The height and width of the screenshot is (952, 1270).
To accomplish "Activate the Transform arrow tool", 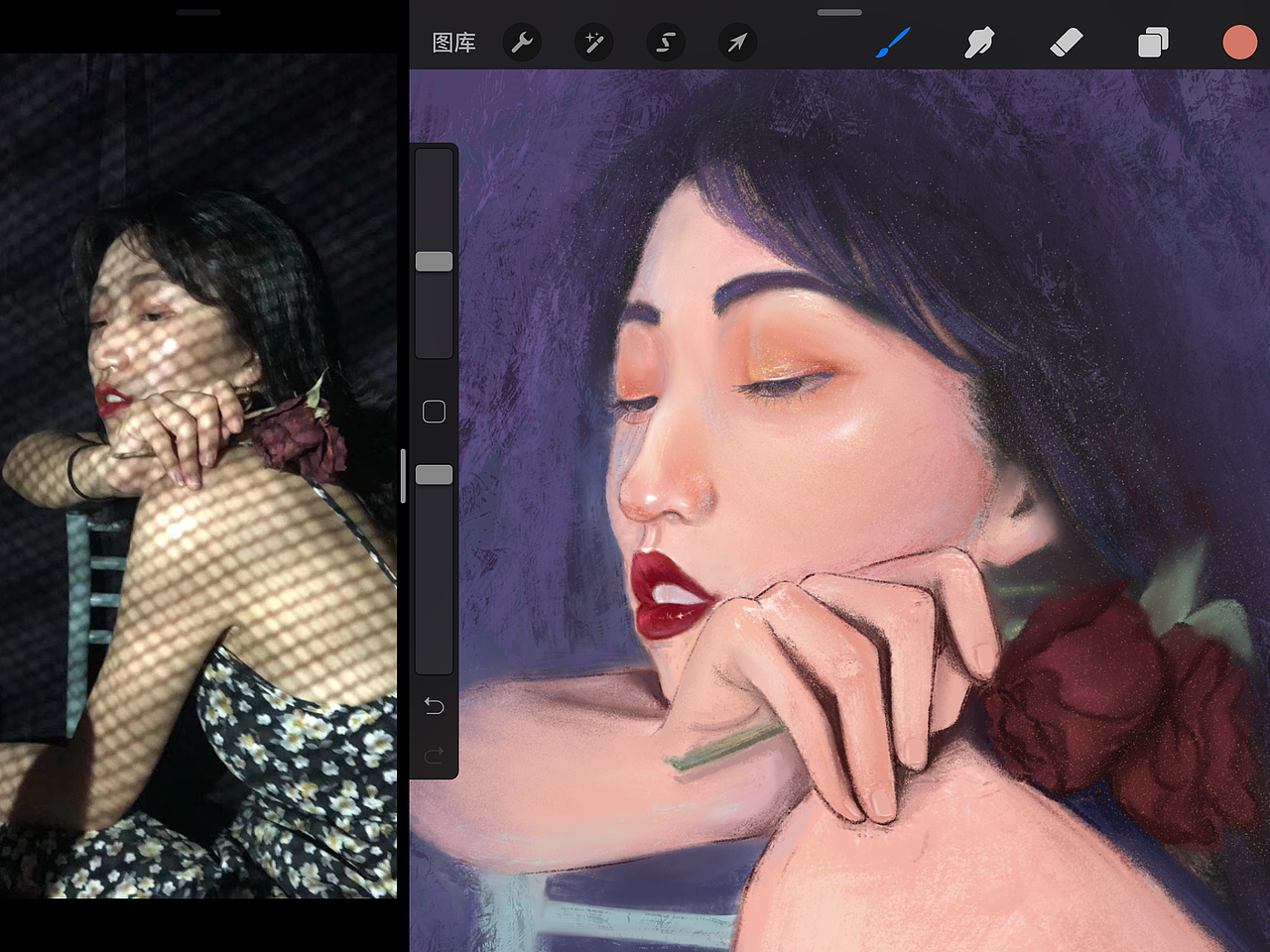I will pyautogui.click(x=737, y=43).
